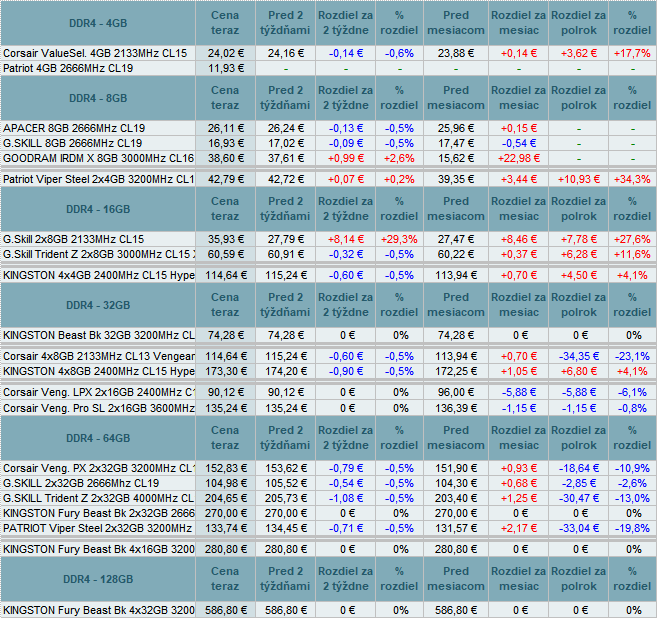657x618 pixels.
Task: Select the DDR4 - 64GB section header
Action: click(98, 438)
